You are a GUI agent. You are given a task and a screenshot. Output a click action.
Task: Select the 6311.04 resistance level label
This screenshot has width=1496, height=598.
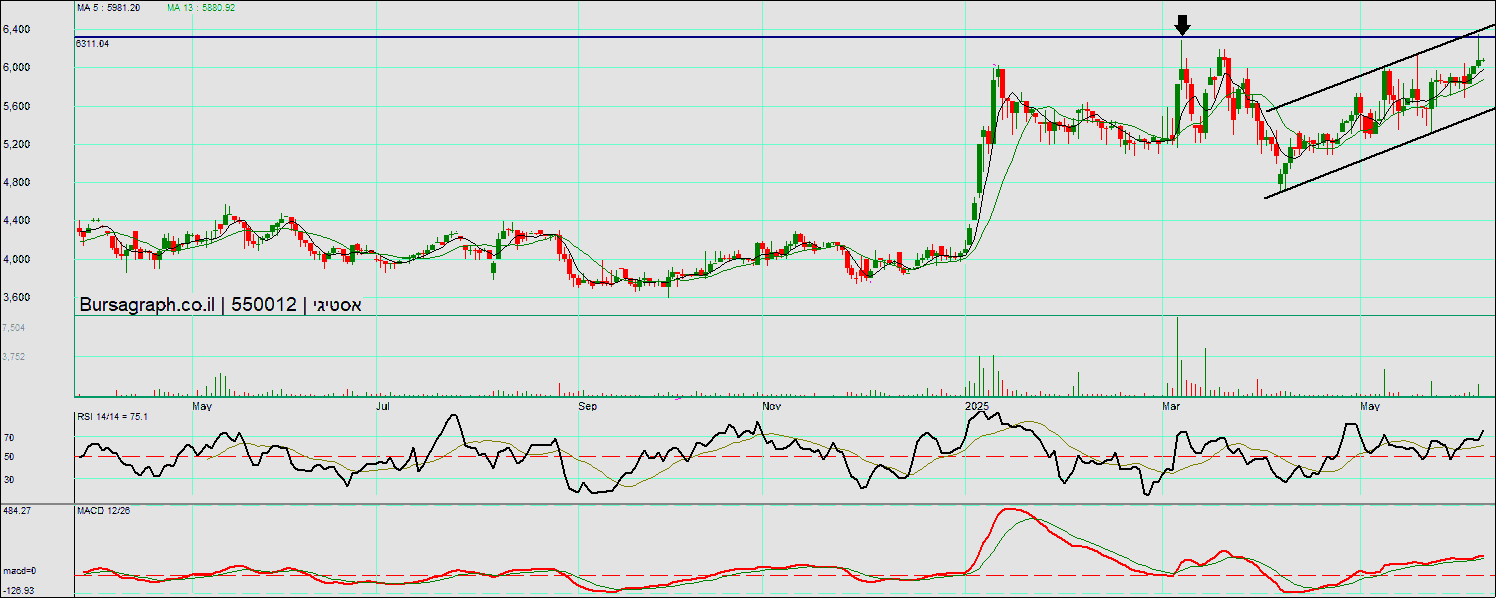[x=92, y=44]
